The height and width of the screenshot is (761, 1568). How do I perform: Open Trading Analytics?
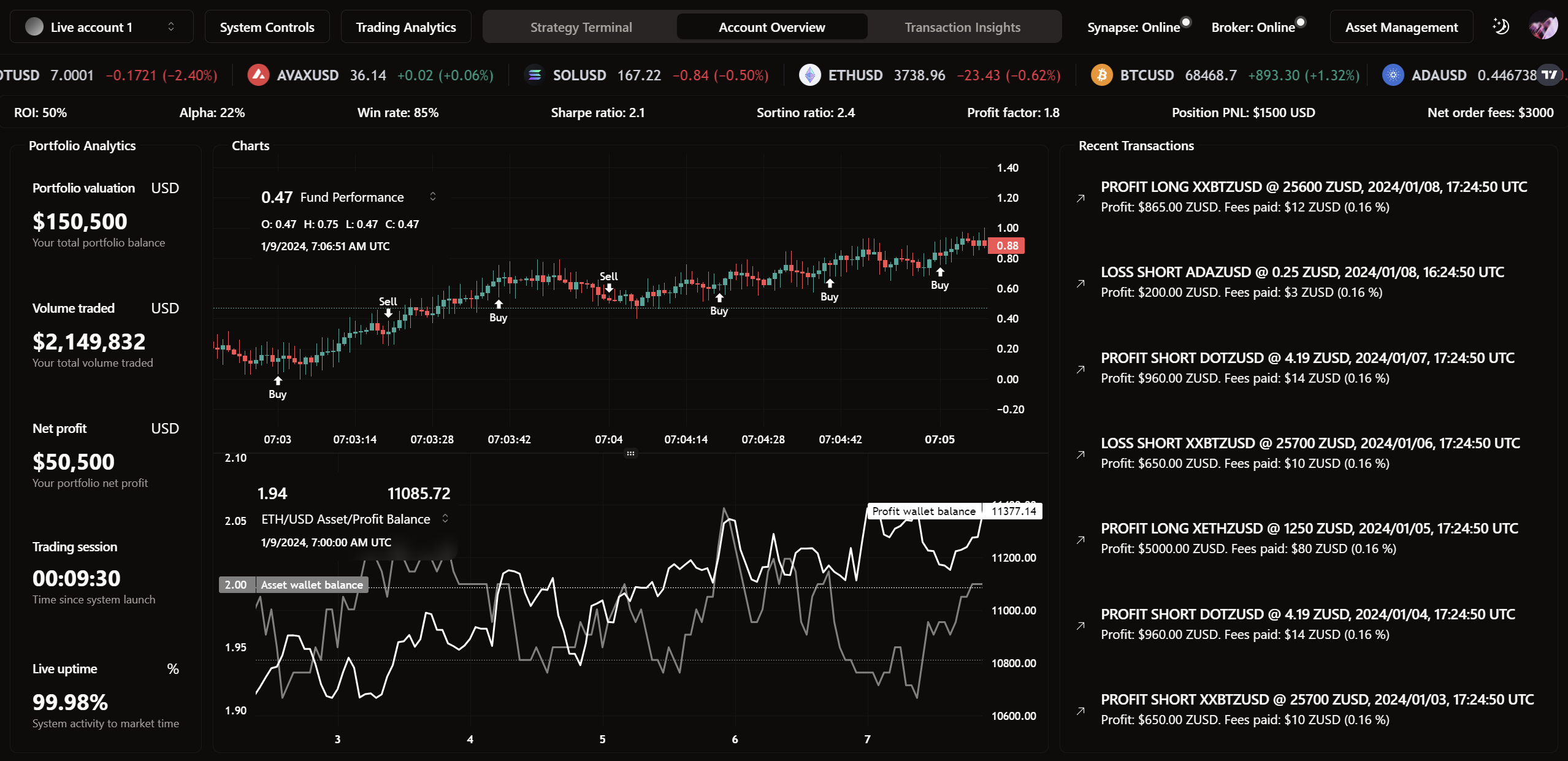pos(406,26)
